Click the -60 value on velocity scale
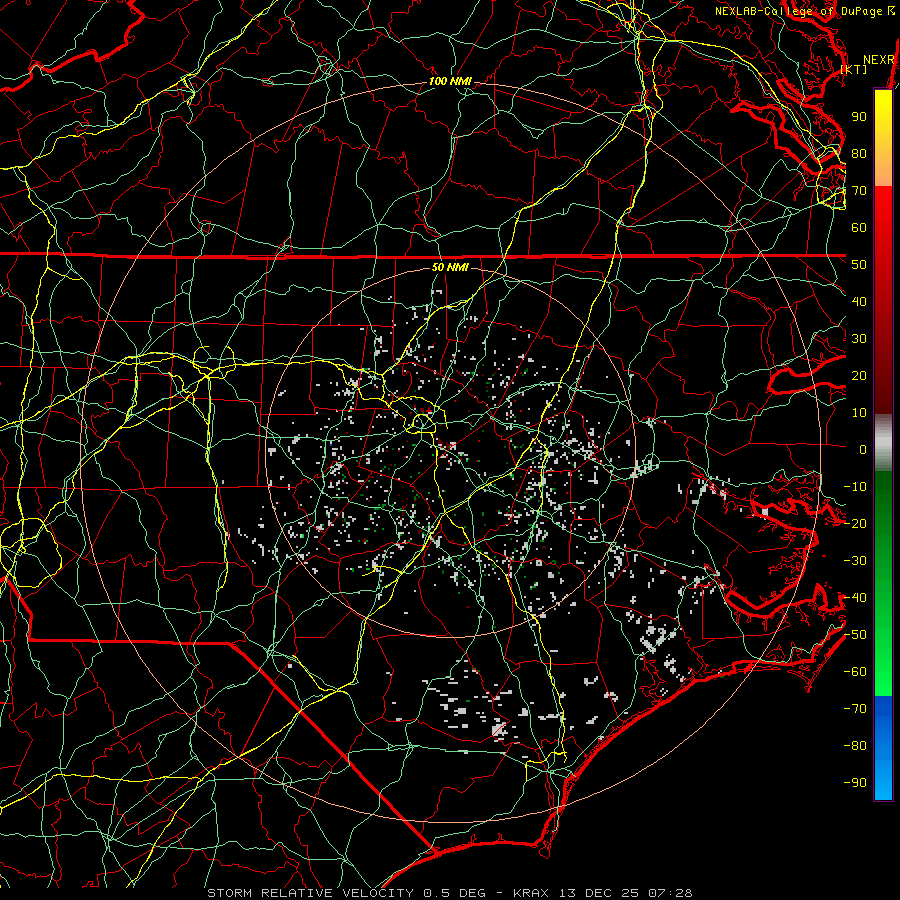The image size is (900, 900). 855,672
